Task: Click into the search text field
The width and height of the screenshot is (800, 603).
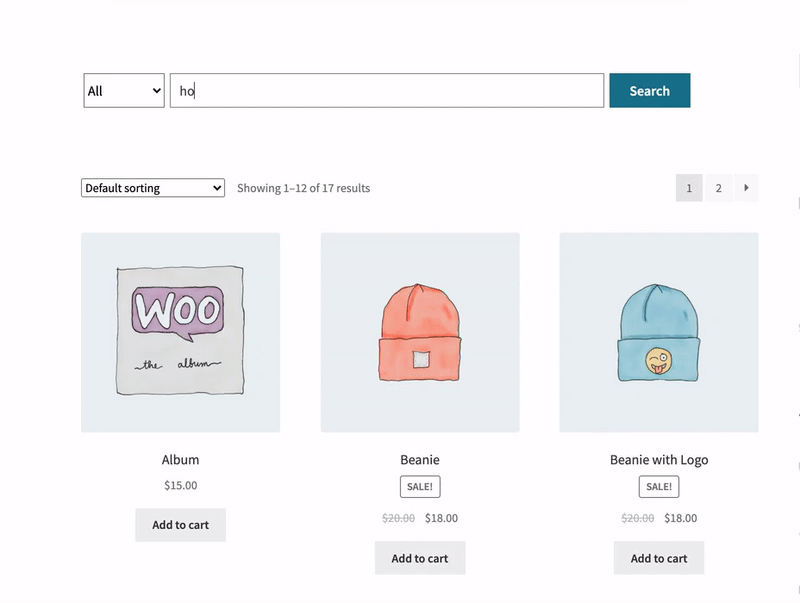Action: click(x=386, y=91)
